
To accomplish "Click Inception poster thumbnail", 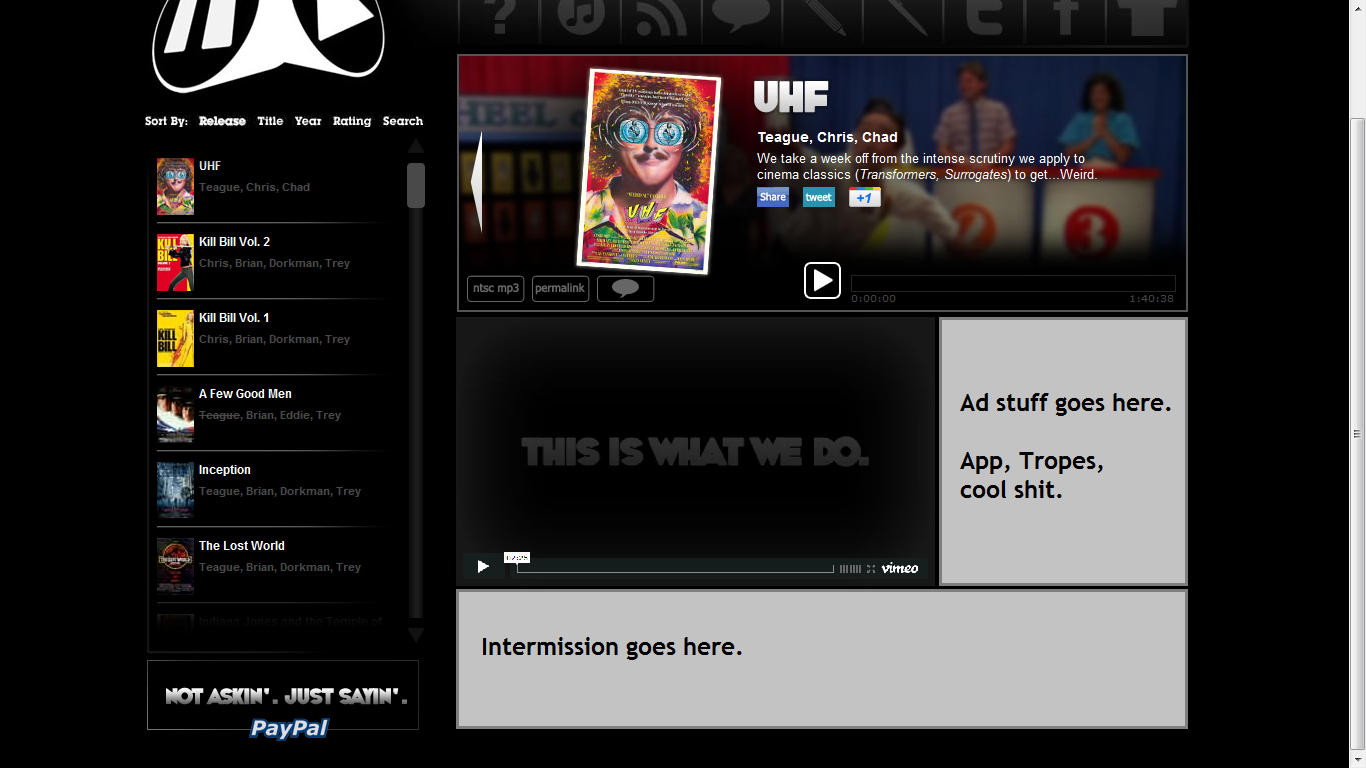I will (x=175, y=490).
